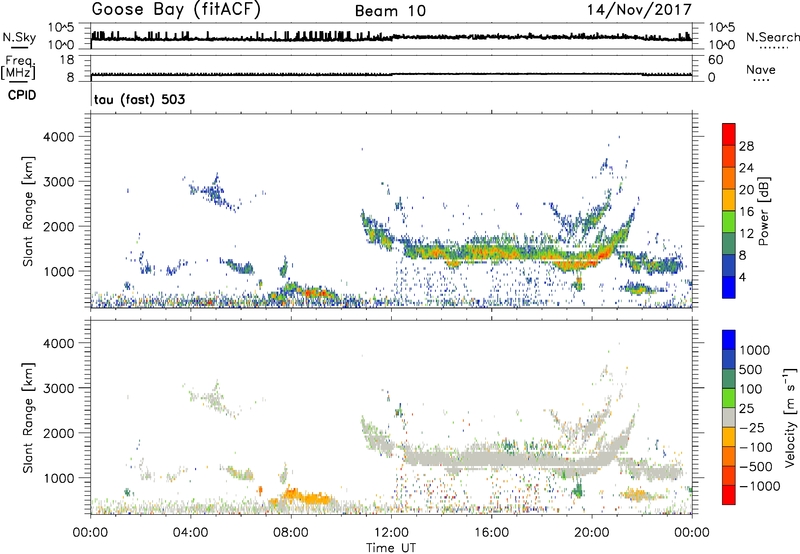This screenshot has height=554, width=800.
Task: Click "Slant Range [km]" label of the velocity panel
Action: (28, 417)
